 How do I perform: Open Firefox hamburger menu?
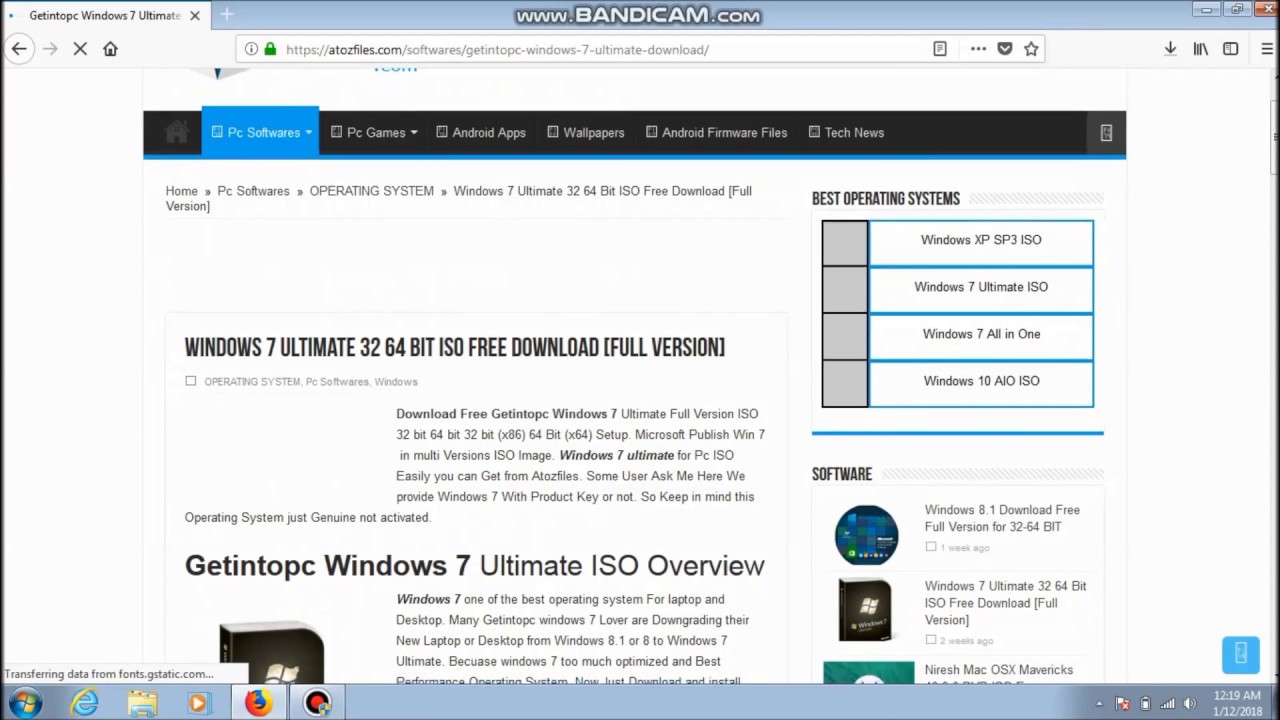[1267, 49]
